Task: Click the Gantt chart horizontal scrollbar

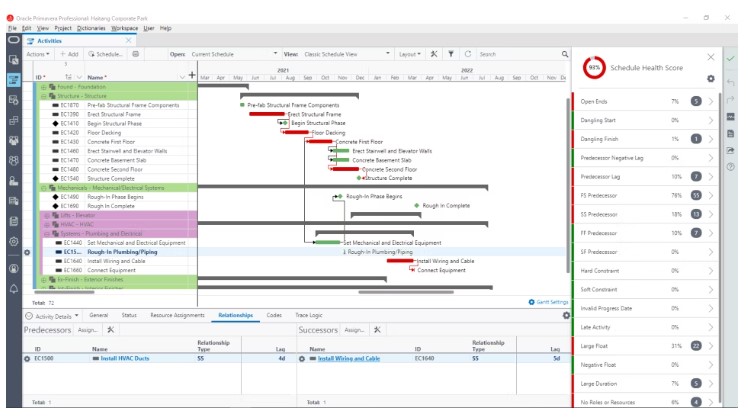Action: point(406,292)
